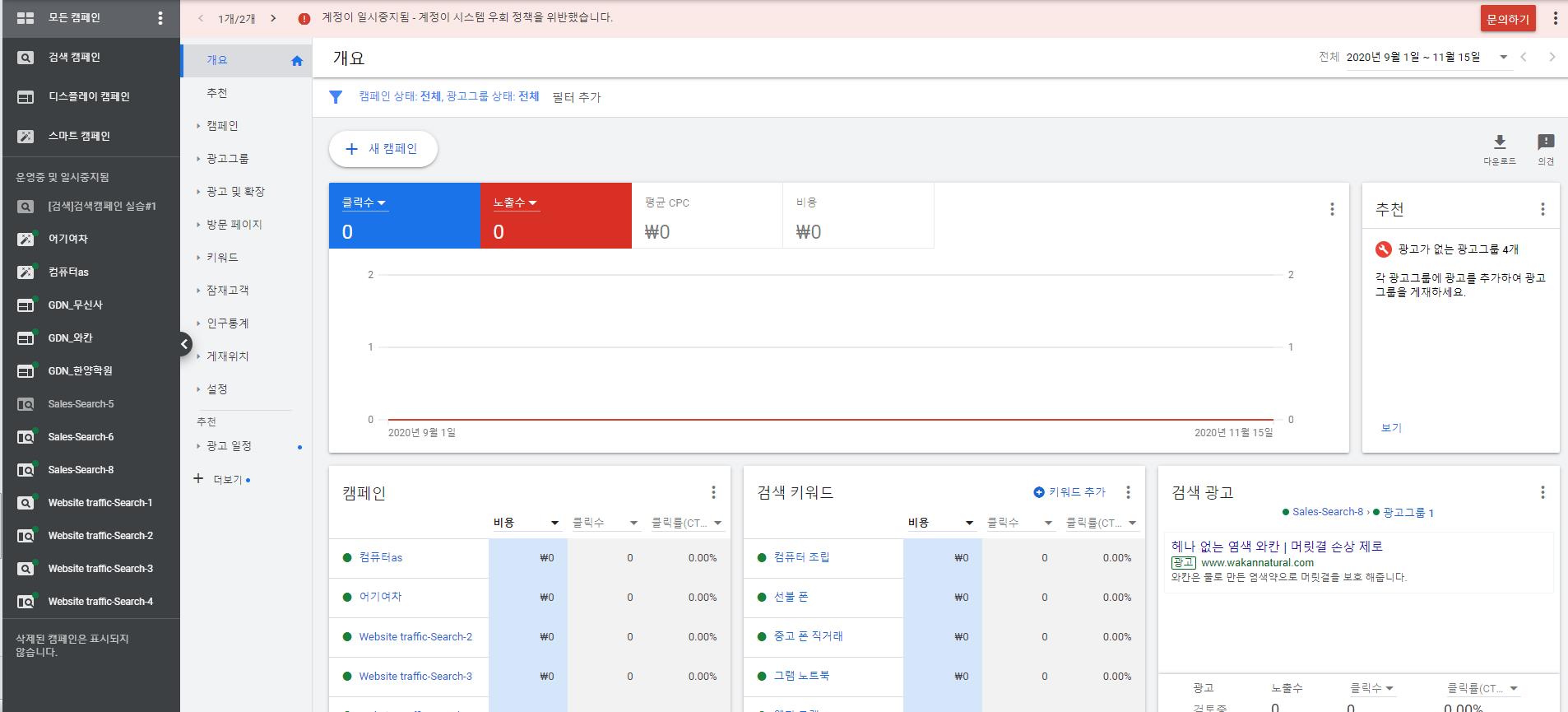The height and width of the screenshot is (712, 1568).
Task: Click 키워드 추가 link
Action: pos(1069,492)
